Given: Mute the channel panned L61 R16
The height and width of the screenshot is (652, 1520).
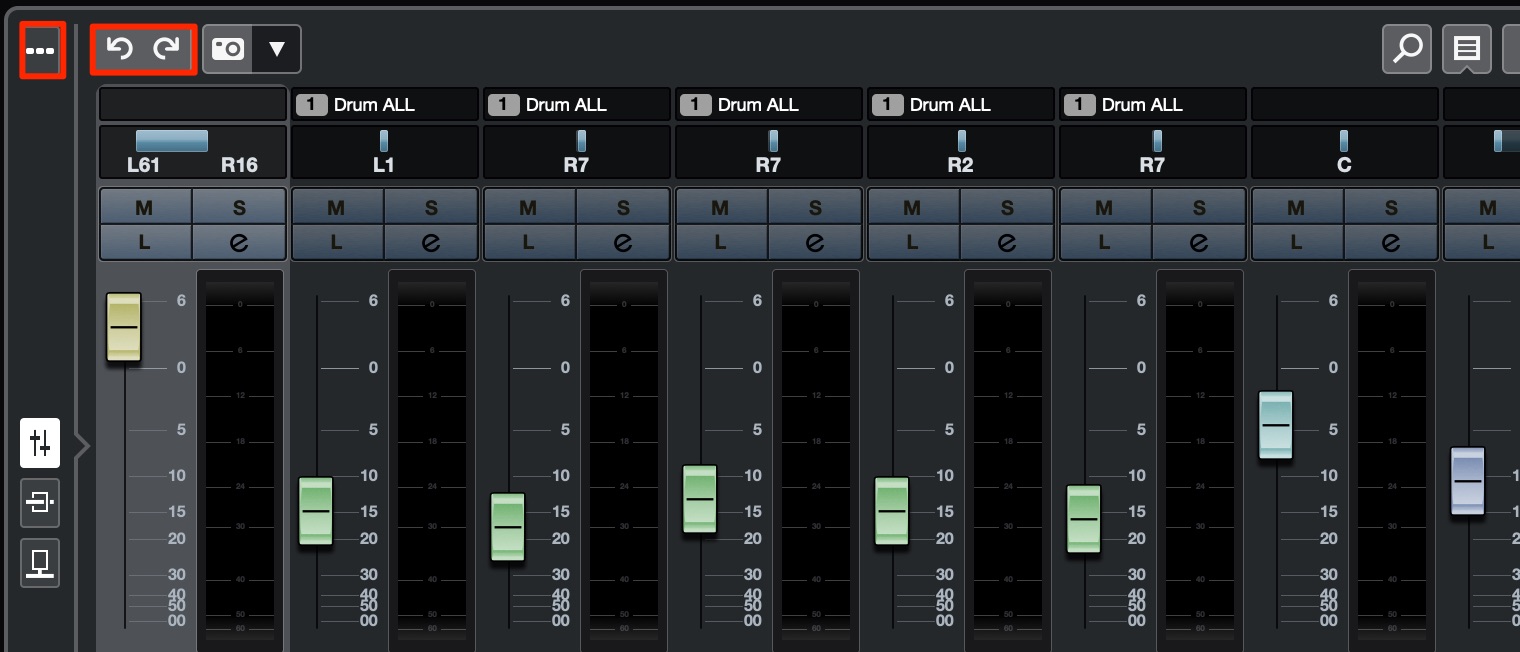Looking at the screenshot, I should pos(144,207).
